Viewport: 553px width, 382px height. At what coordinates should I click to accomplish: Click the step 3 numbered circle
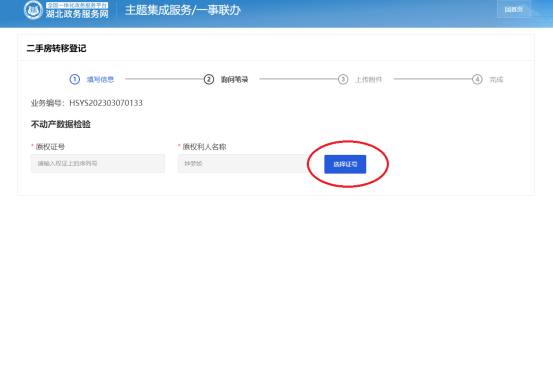(x=343, y=79)
